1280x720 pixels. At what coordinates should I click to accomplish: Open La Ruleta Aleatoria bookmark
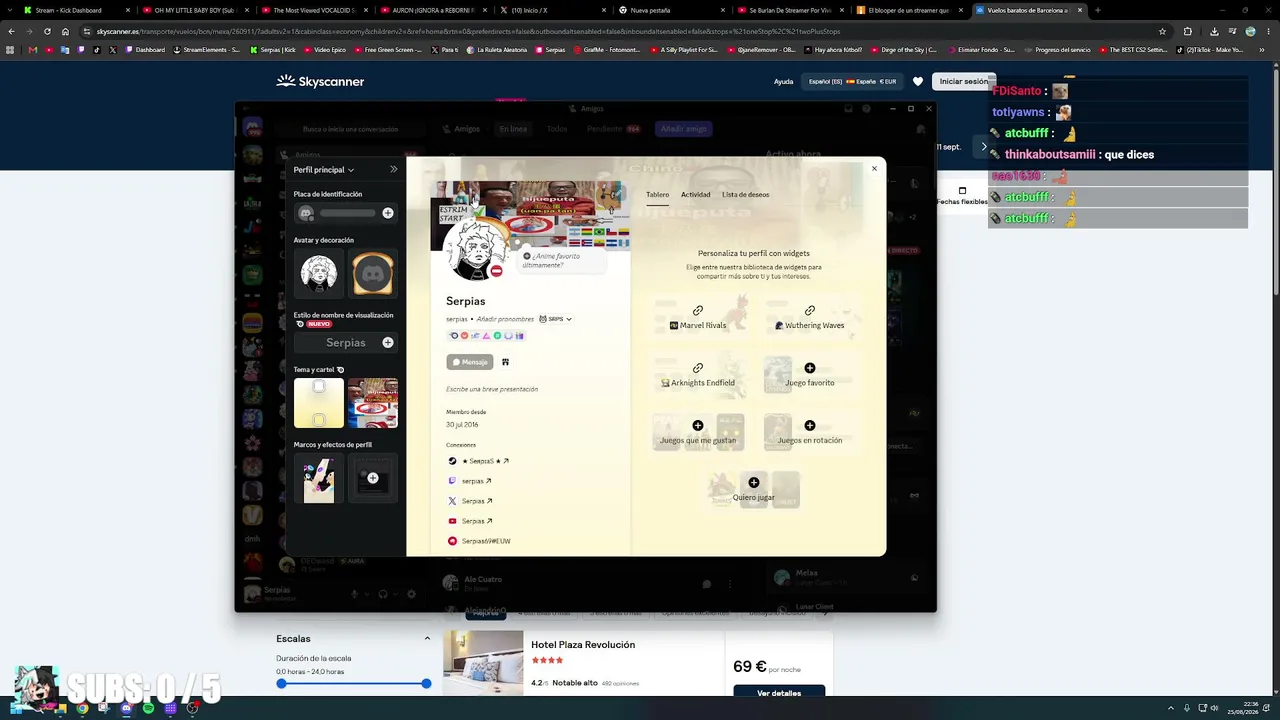(x=497, y=50)
